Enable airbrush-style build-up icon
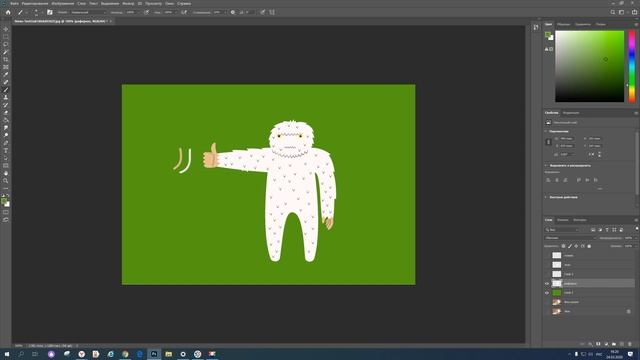This screenshot has height=360, width=640. [184, 12]
